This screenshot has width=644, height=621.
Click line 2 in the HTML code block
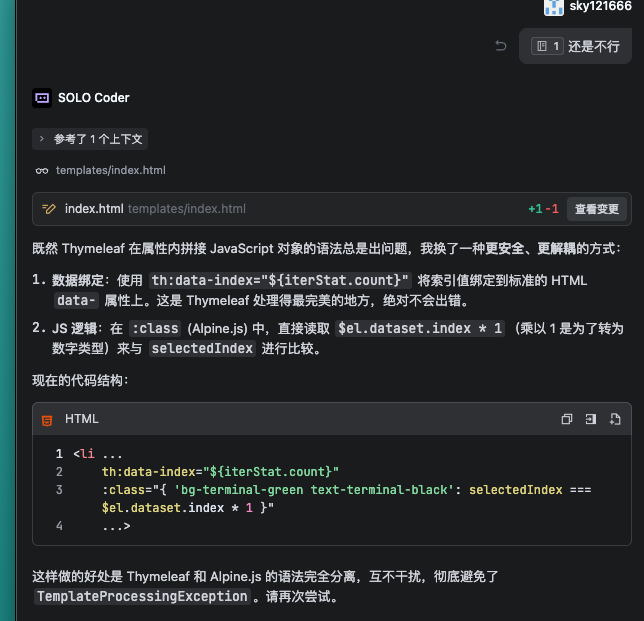pyautogui.click(x=220, y=472)
